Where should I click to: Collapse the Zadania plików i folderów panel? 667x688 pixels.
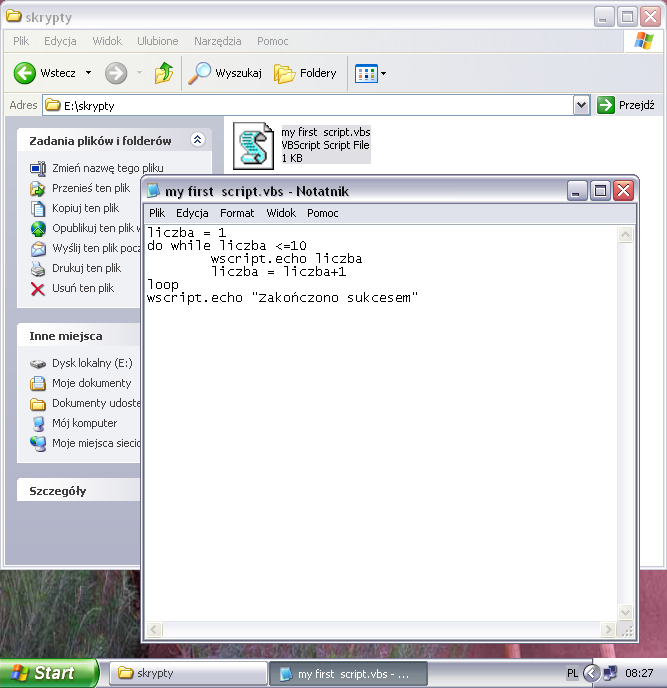point(197,141)
